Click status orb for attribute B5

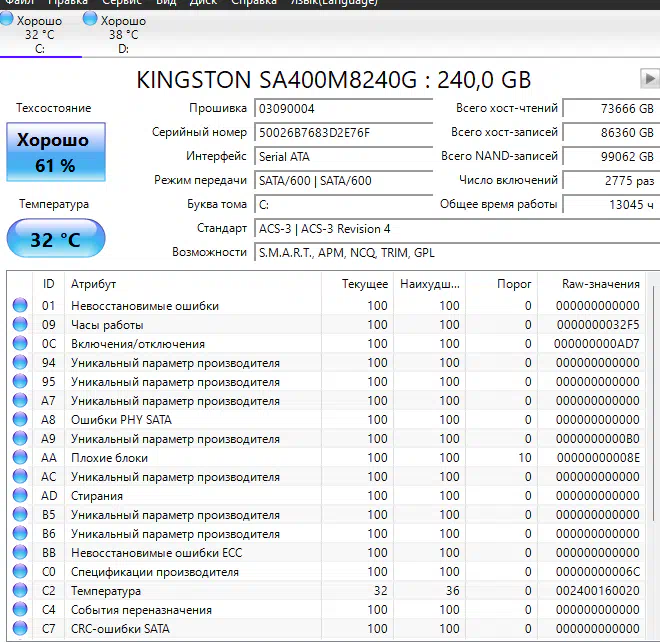[x=20, y=514]
